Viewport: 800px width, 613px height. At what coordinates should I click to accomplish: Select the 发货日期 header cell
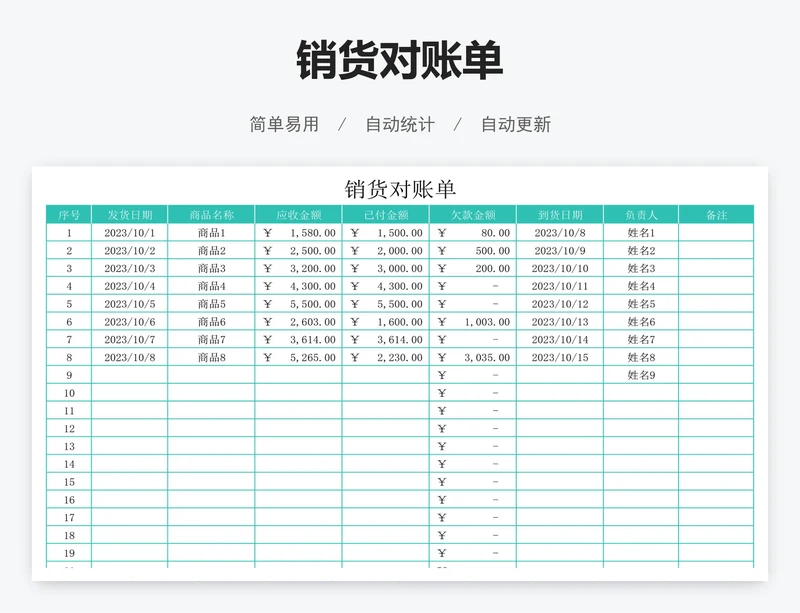click(130, 215)
